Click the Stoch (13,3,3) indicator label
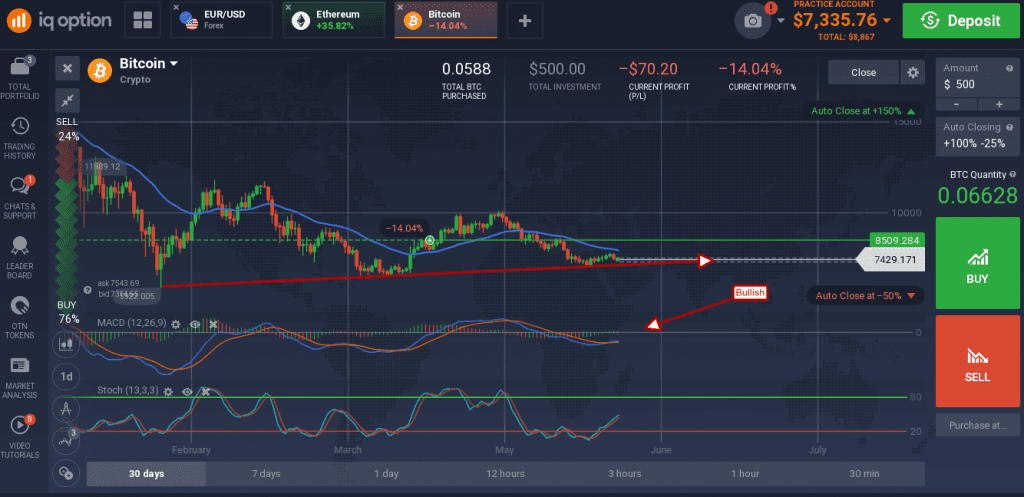 click(127, 391)
